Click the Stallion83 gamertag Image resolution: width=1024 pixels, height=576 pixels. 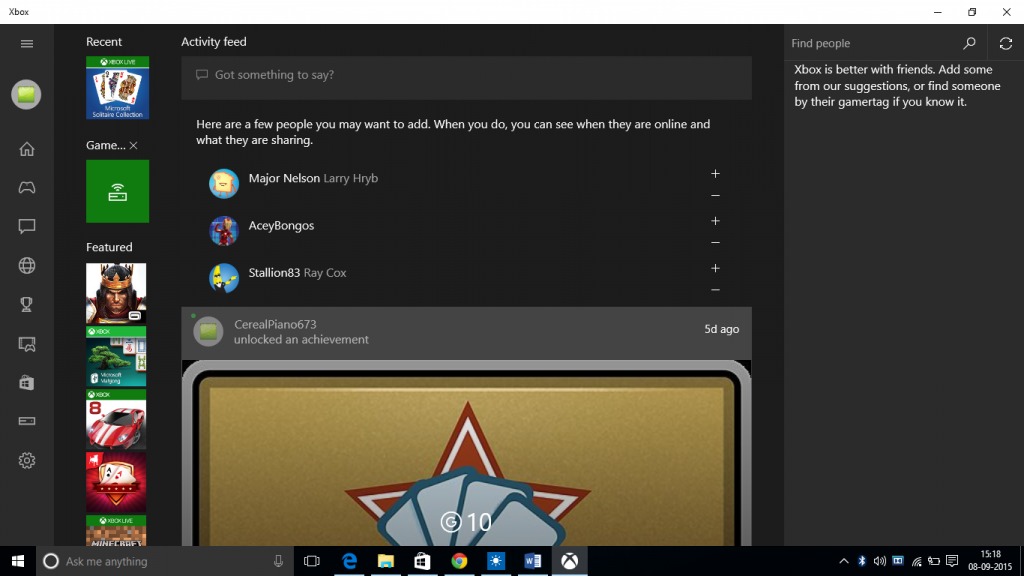(x=274, y=273)
